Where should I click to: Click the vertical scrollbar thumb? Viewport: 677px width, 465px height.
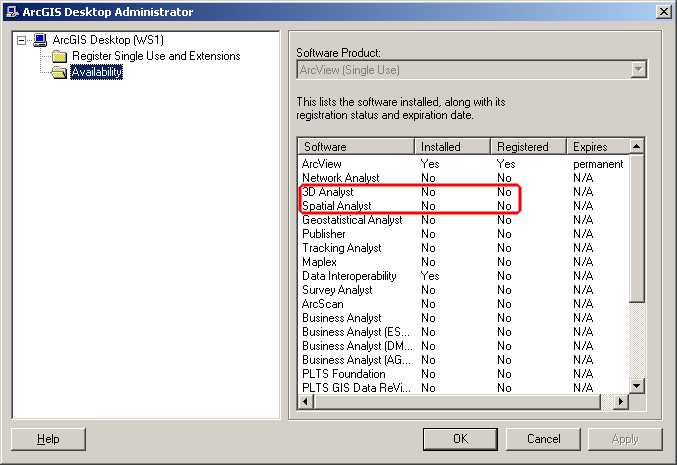point(637,228)
